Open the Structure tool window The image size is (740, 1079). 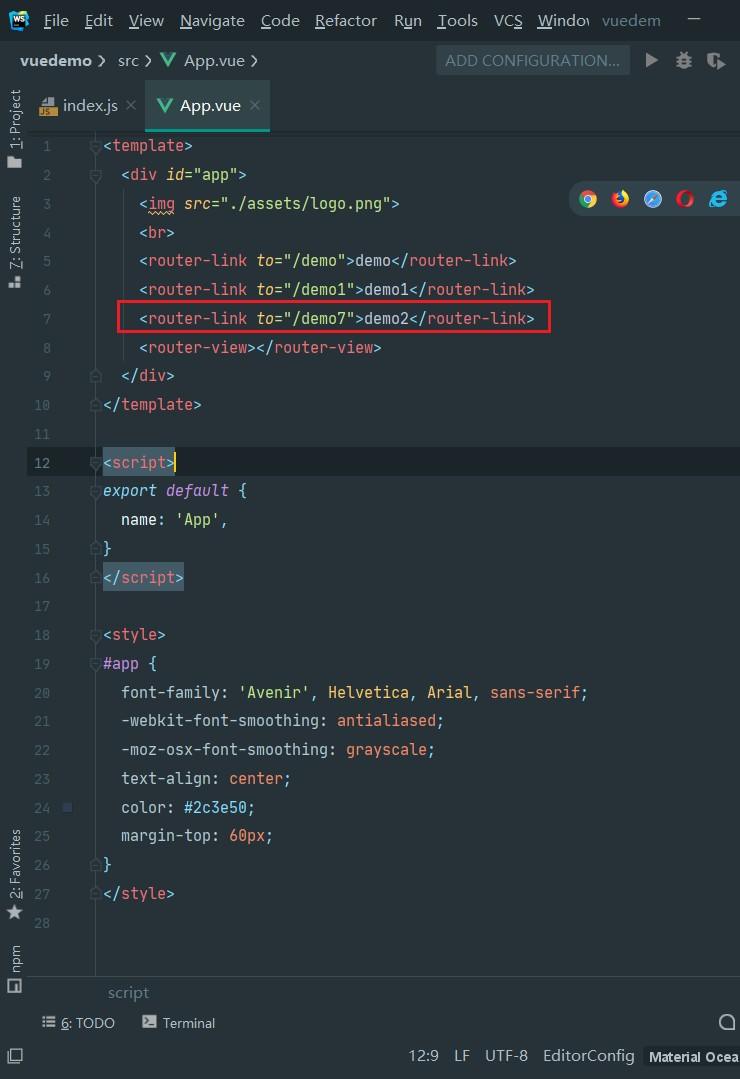pyautogui.click(x=14, y=242)
